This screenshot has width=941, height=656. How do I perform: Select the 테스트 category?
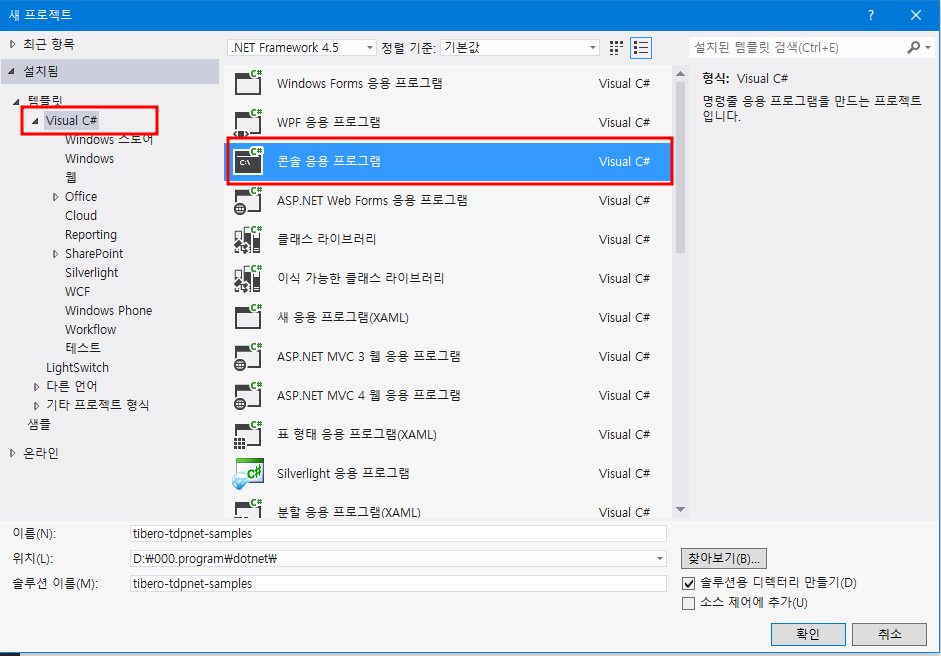pos(83,348)
